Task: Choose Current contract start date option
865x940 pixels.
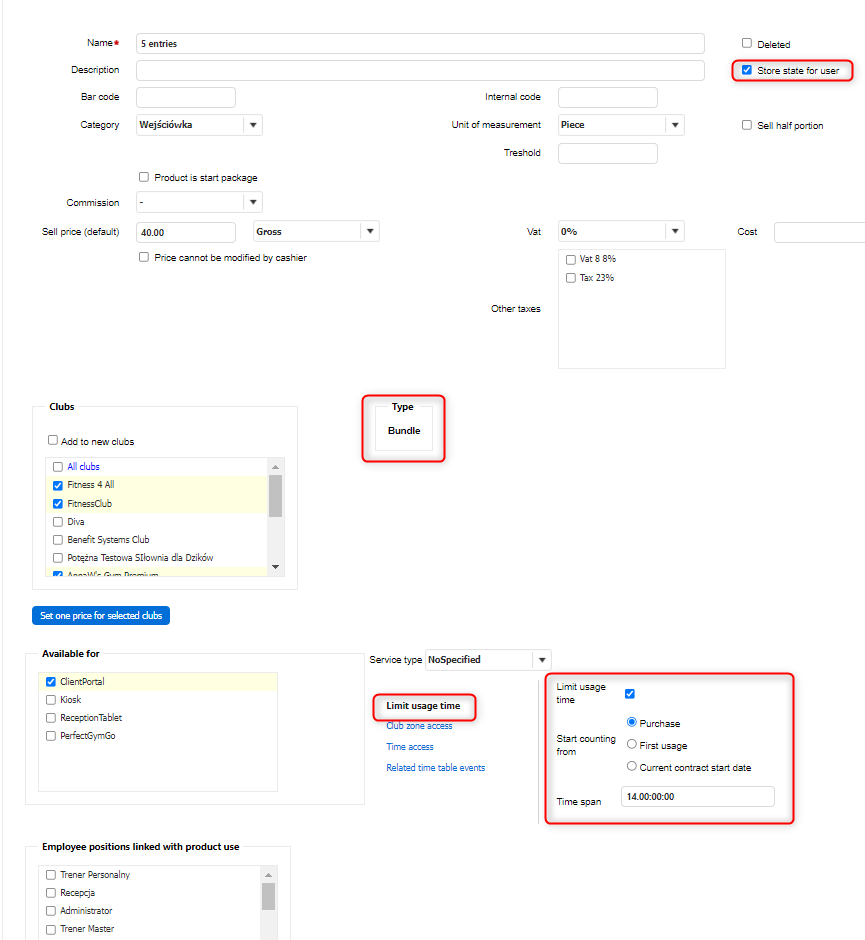Action: 632,767
